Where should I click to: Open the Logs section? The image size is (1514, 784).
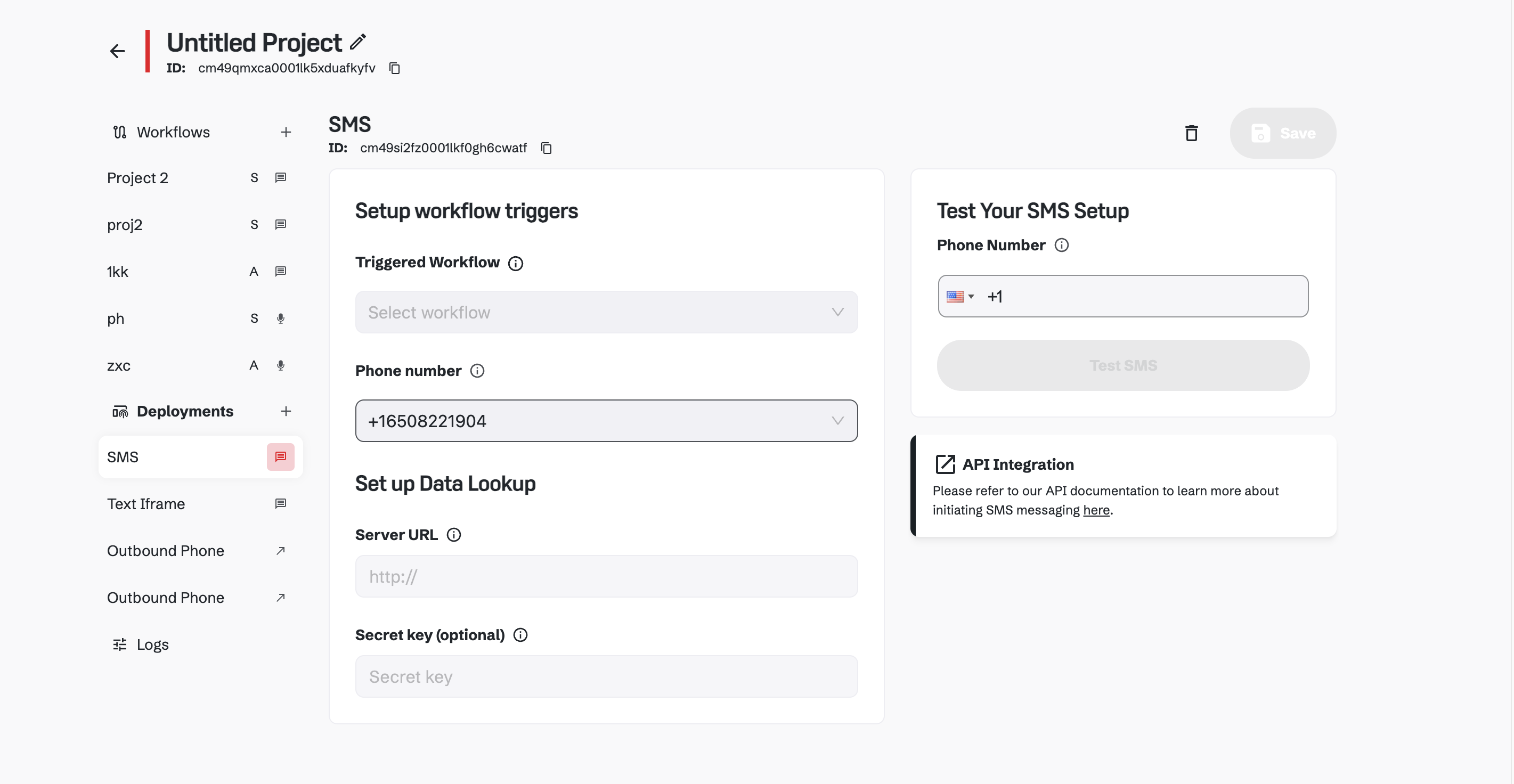pyautogui.click(x=152, y=644)
